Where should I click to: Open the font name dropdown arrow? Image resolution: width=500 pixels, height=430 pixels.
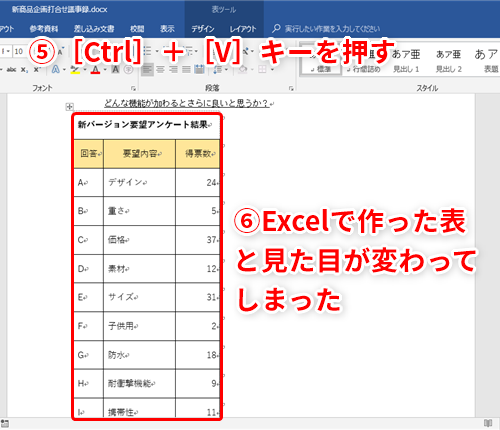8,51
